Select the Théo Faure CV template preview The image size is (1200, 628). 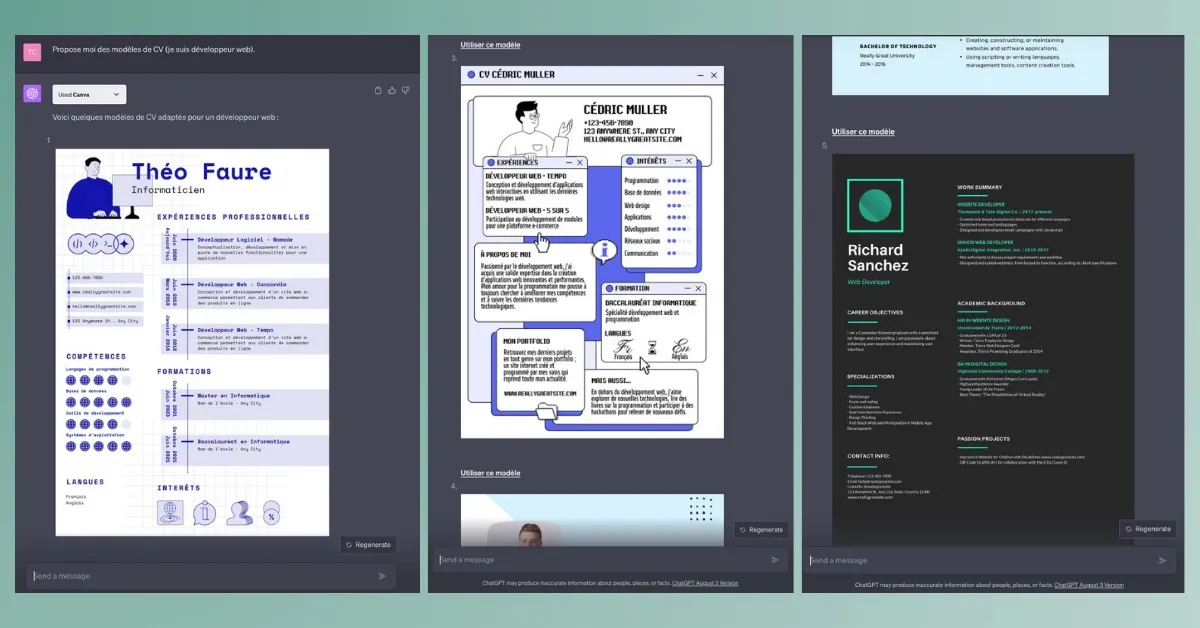pos(192,341)
